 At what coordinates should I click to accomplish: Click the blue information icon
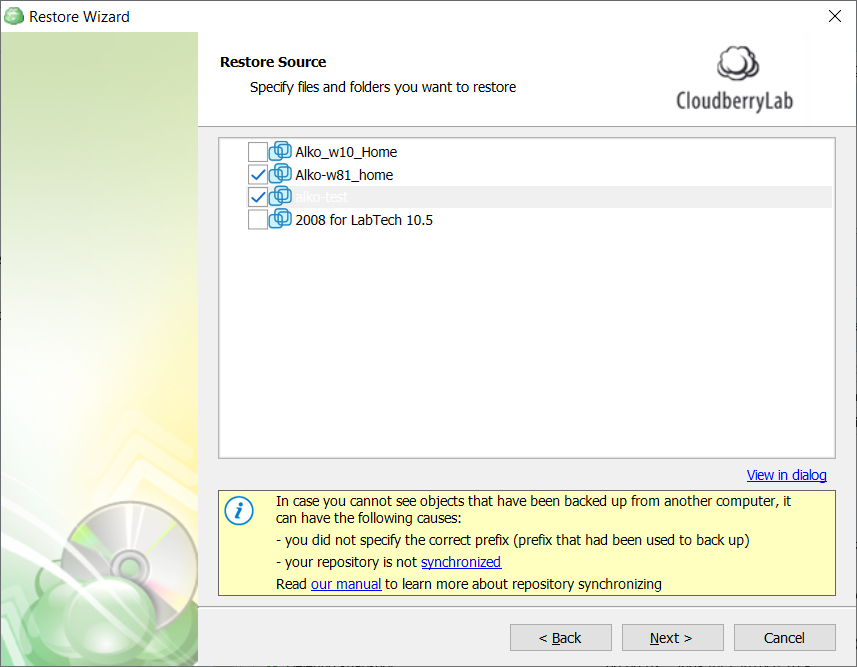tap(239, 511)
